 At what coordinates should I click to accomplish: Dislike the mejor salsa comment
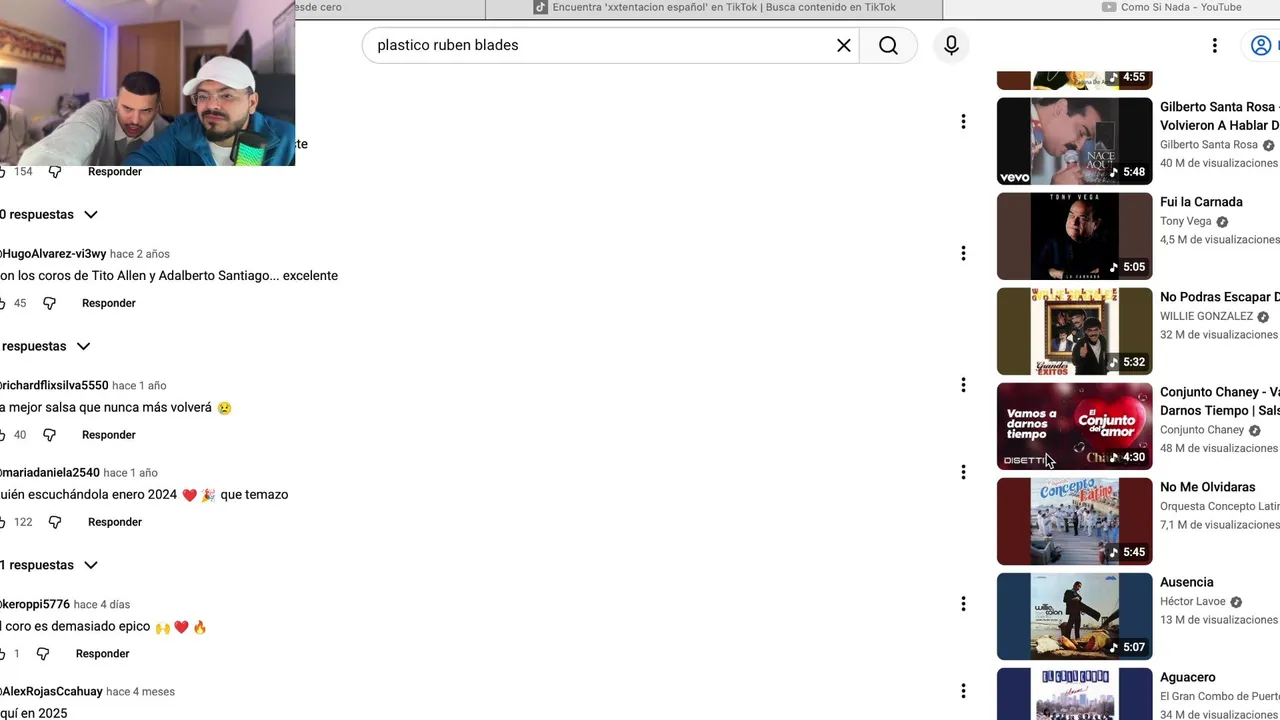(49, 435)
